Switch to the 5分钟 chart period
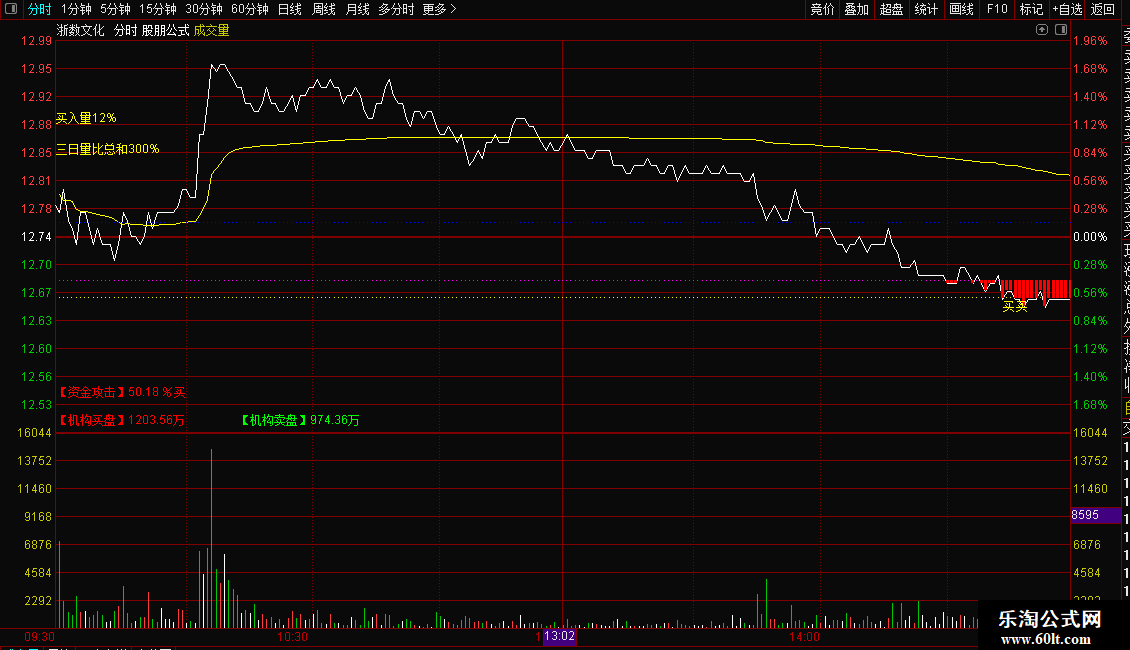 pyautogui.click(x=115, y=9)
